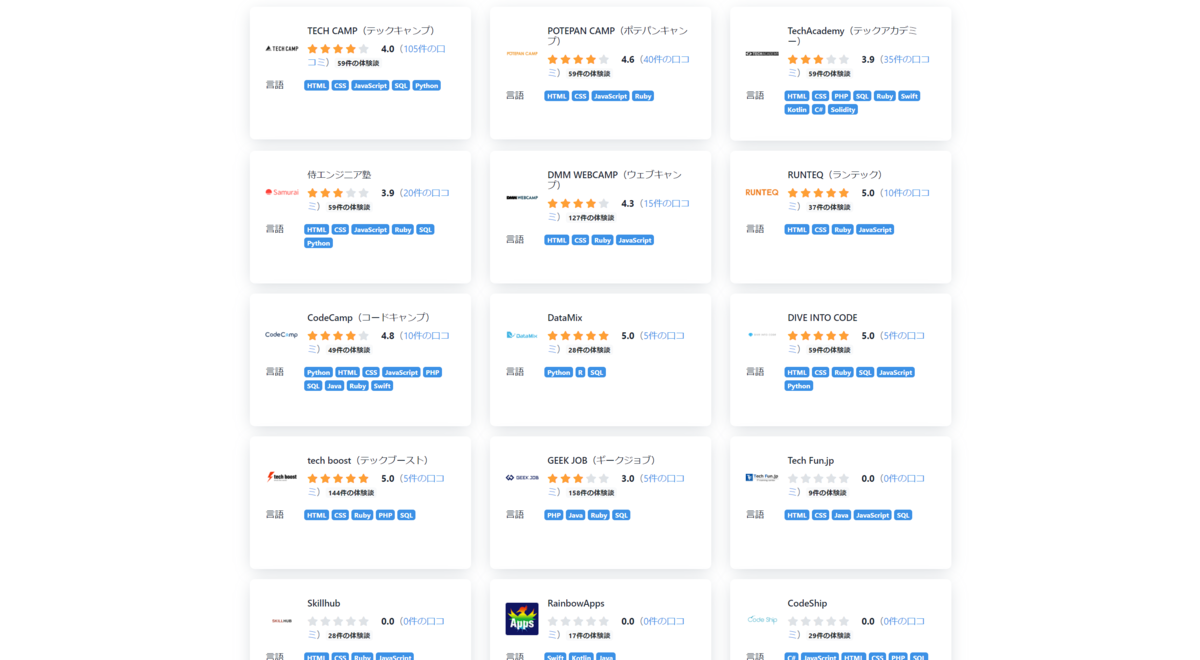Viewport: 1200px width, 660px height.
Task: Select the Kotlin tag on TechAcademy card
Action: point(797,110)
